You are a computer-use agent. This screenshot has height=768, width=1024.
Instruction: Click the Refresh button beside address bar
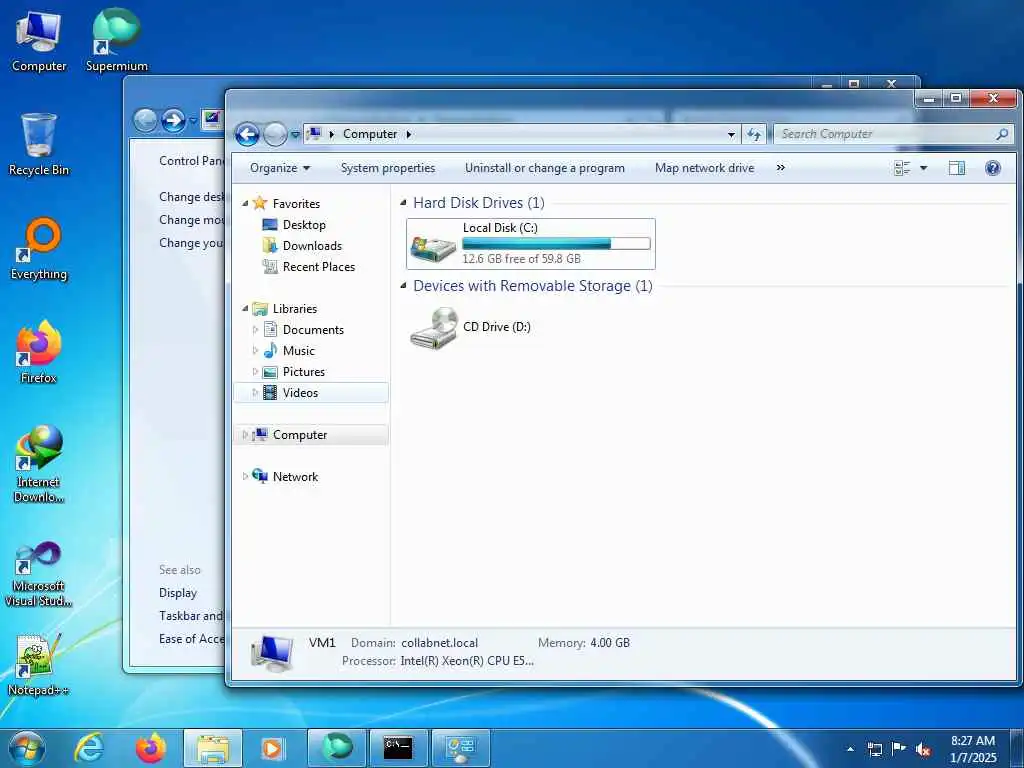[754, 134]
